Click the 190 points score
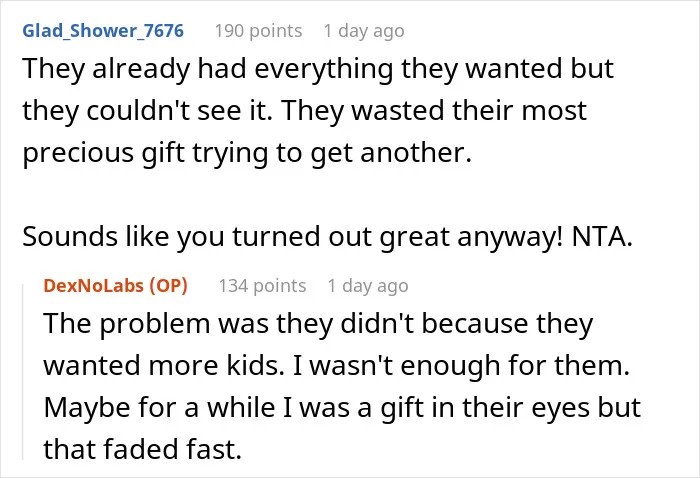Screen dimensions: 700x478 [258, 31]
